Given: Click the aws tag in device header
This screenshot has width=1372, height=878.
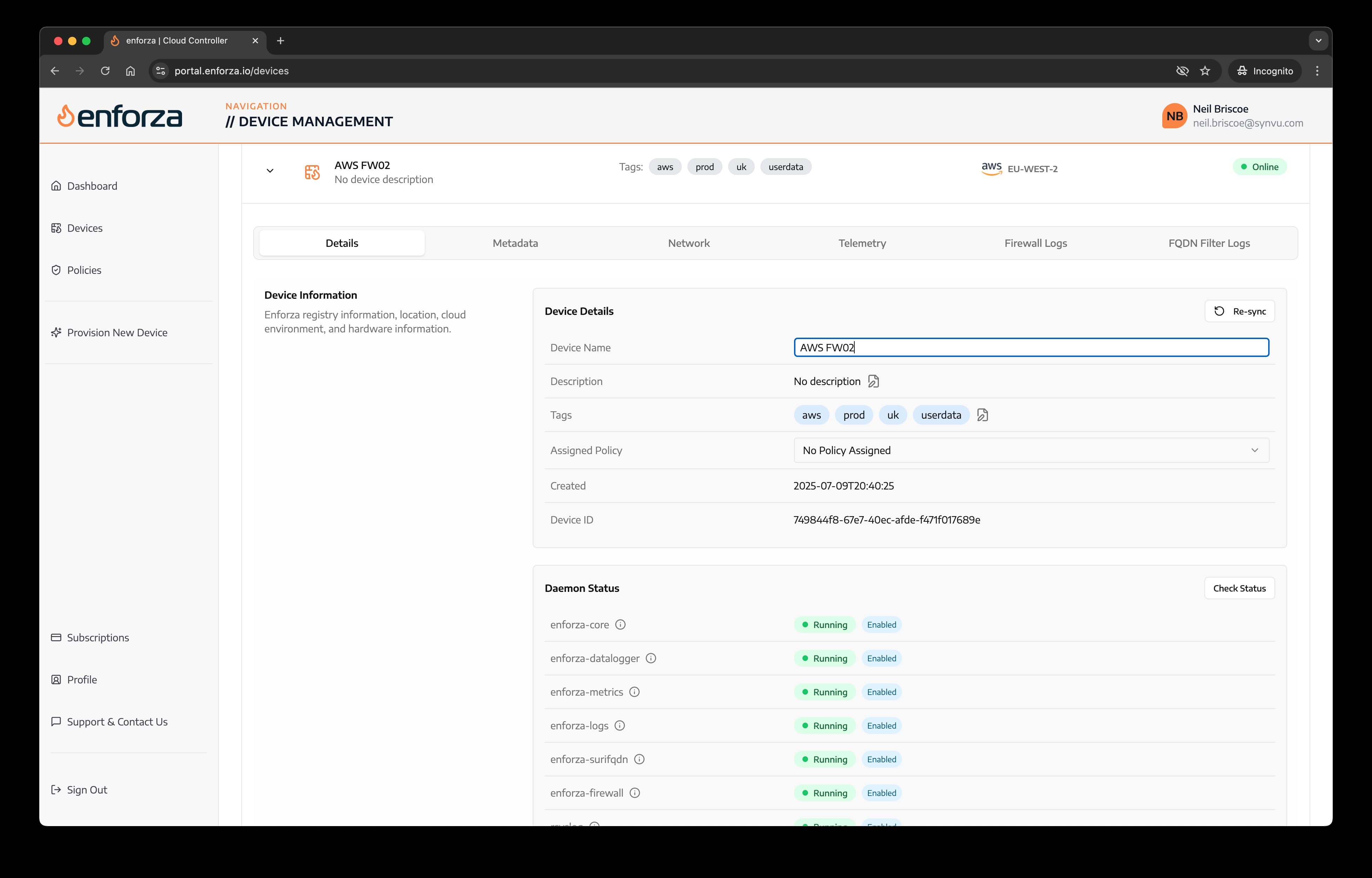Looking at the screenshot, I should pos(665,167).
